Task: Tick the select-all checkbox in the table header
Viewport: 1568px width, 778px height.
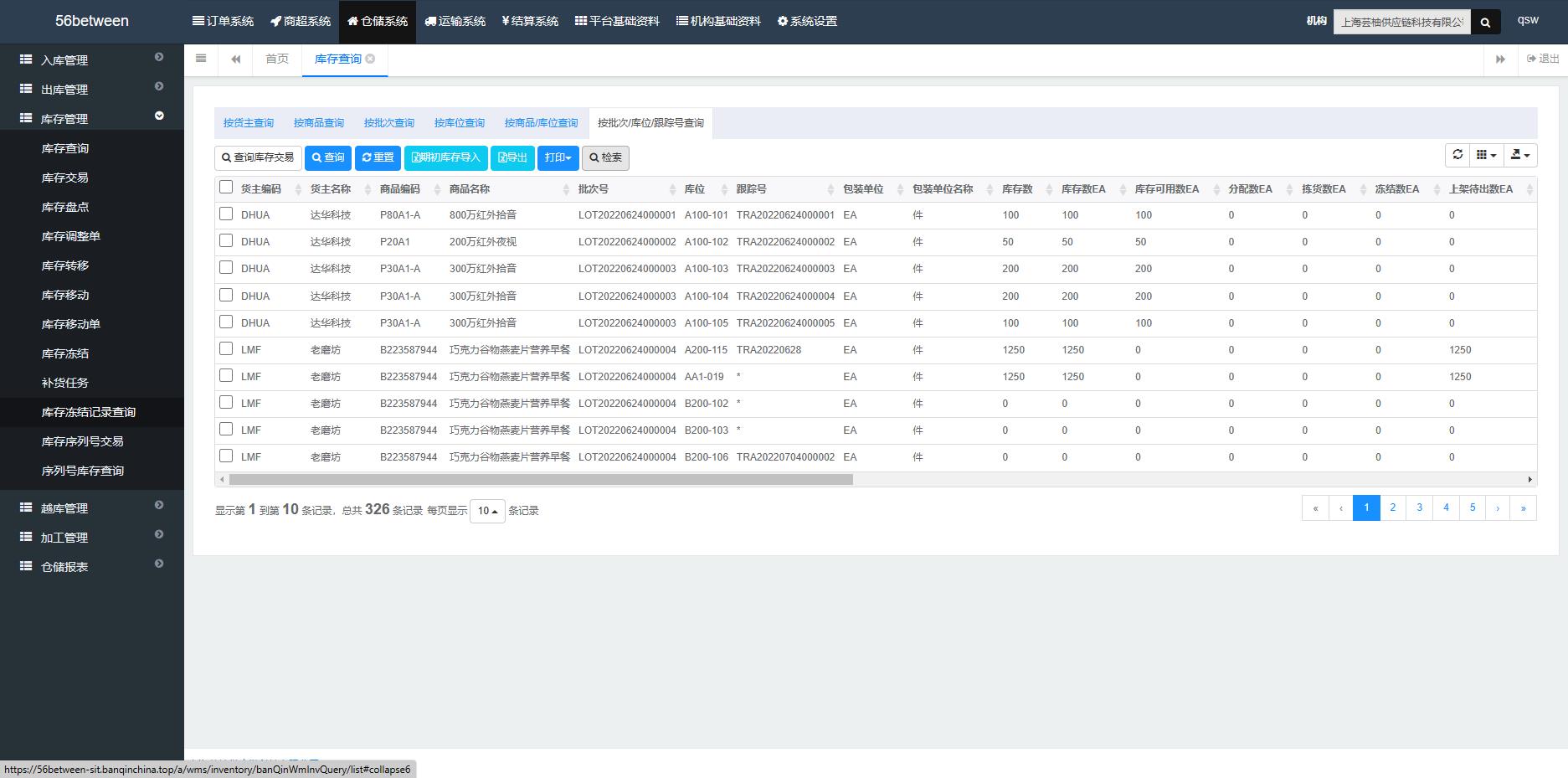Action: (x=226, y=188)
